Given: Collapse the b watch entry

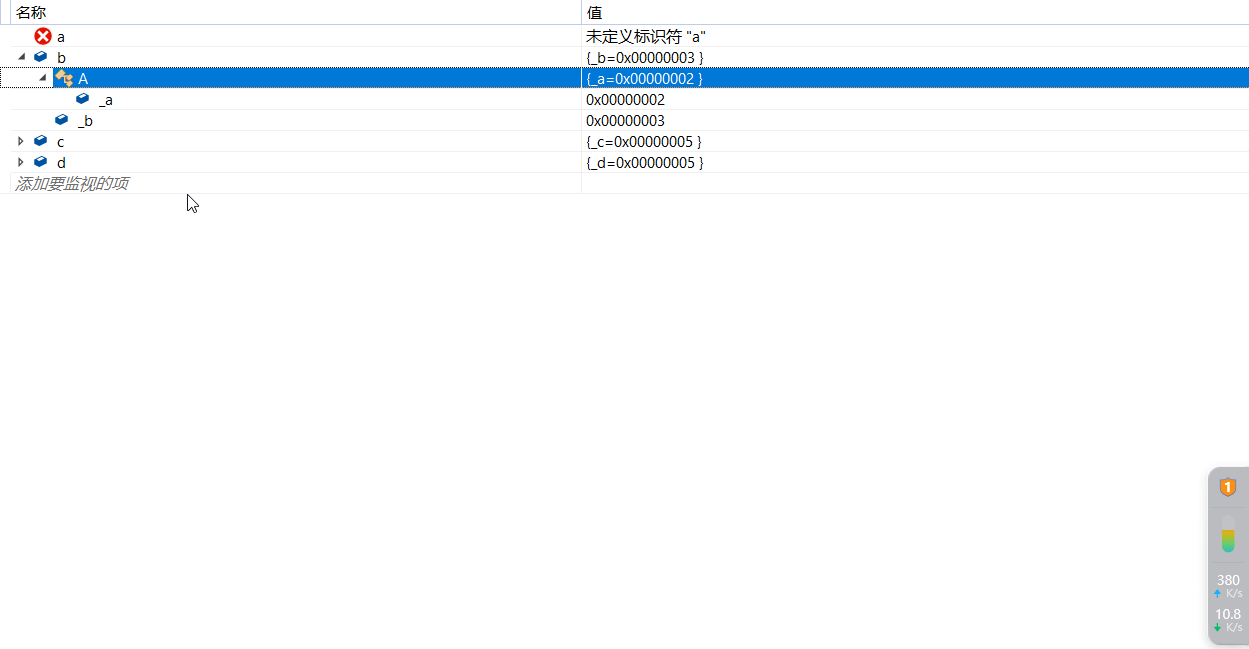Looking at the screenshot, I should tap(21, 57).
